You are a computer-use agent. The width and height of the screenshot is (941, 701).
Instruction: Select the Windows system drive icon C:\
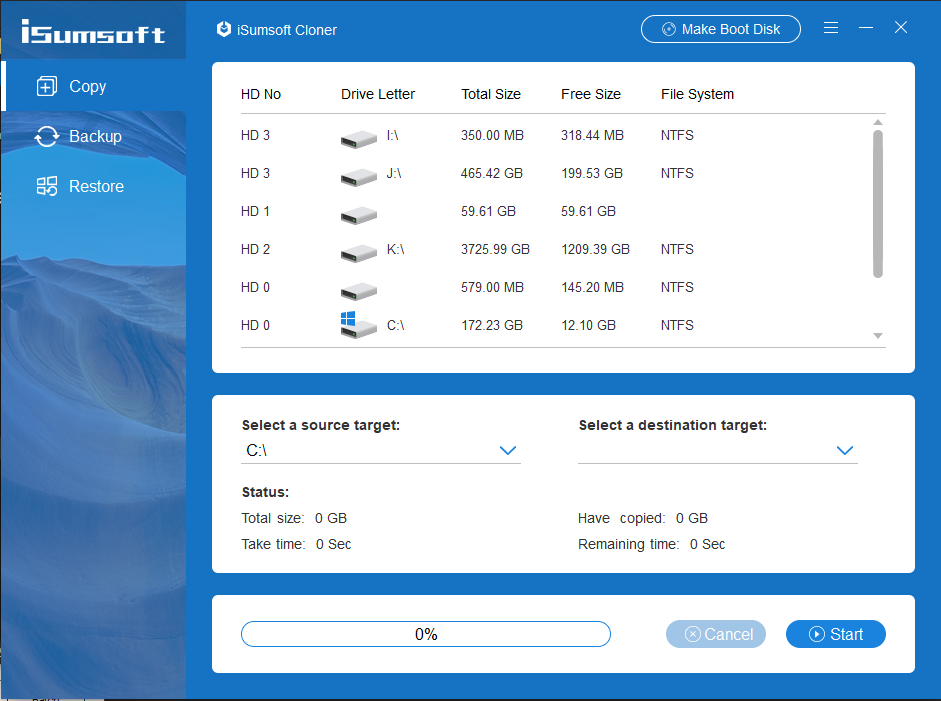tap(359, 325)
